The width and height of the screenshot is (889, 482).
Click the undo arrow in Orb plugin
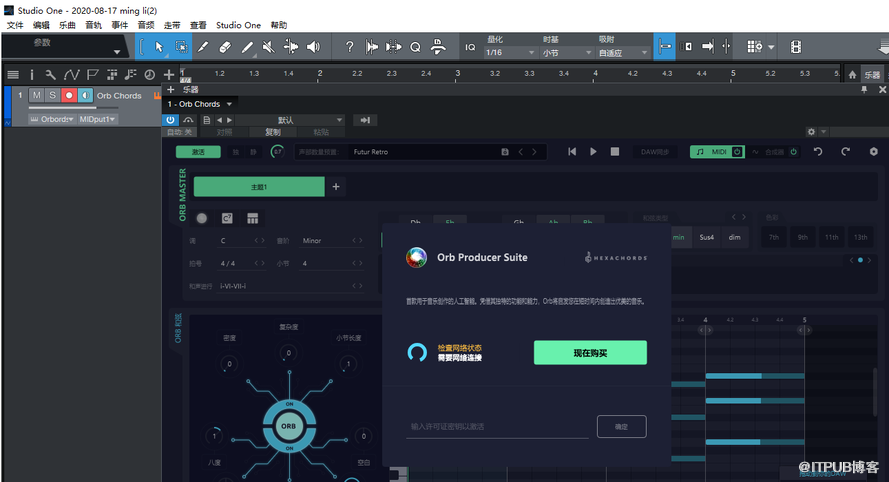[818, 152]
